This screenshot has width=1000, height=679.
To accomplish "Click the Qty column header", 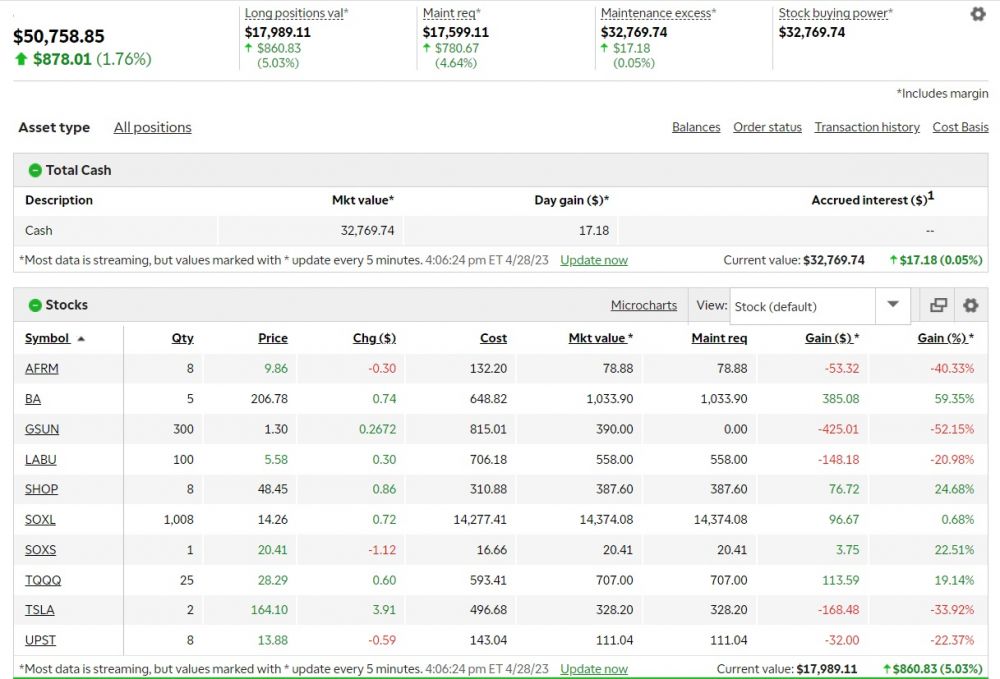I will coord(182,338).
